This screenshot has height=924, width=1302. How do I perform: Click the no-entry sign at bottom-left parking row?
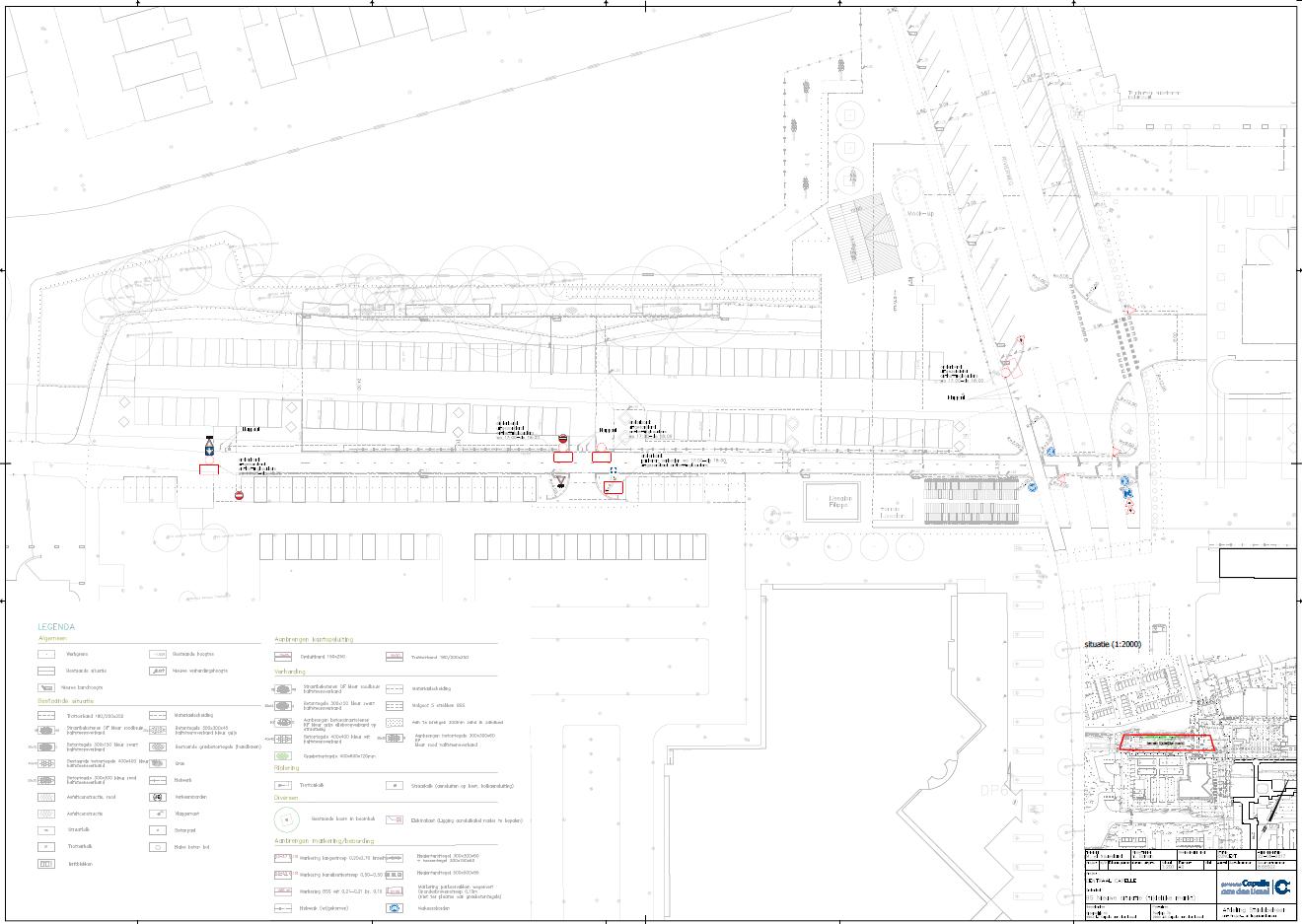[239, 495]
